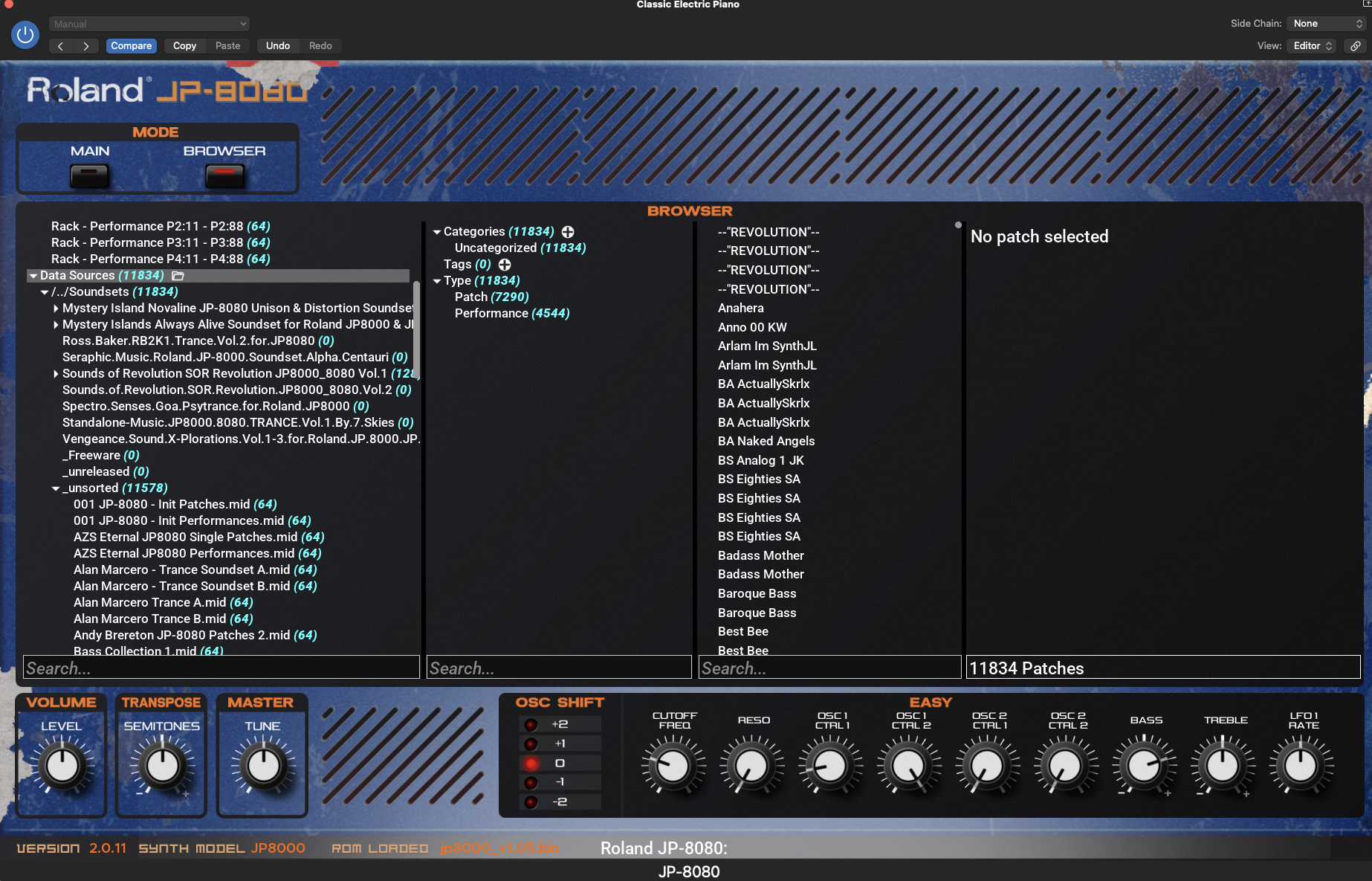Collapse the /../Soundsets node
This screenshot has width=1372, height=881.
tap(45, 292)
